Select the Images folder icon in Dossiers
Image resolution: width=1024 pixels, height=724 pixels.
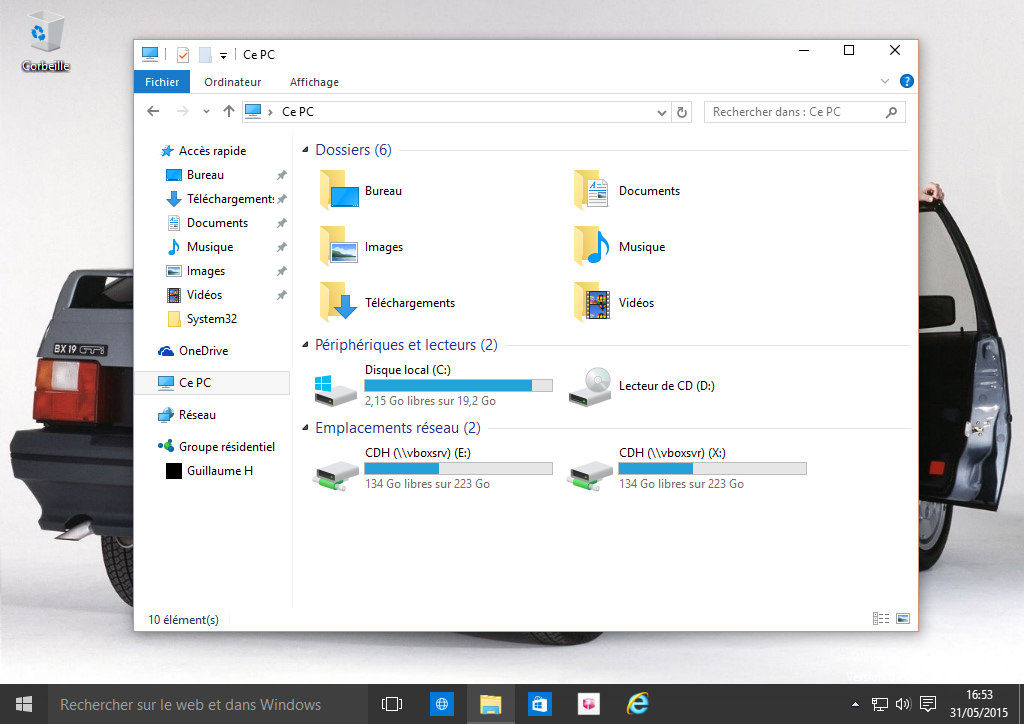click(x=339, y=246)
